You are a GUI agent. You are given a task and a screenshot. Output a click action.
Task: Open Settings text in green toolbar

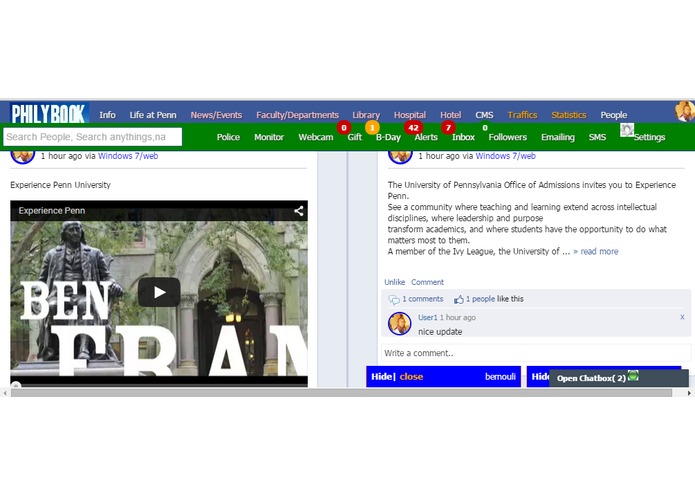tap(649, 137)
